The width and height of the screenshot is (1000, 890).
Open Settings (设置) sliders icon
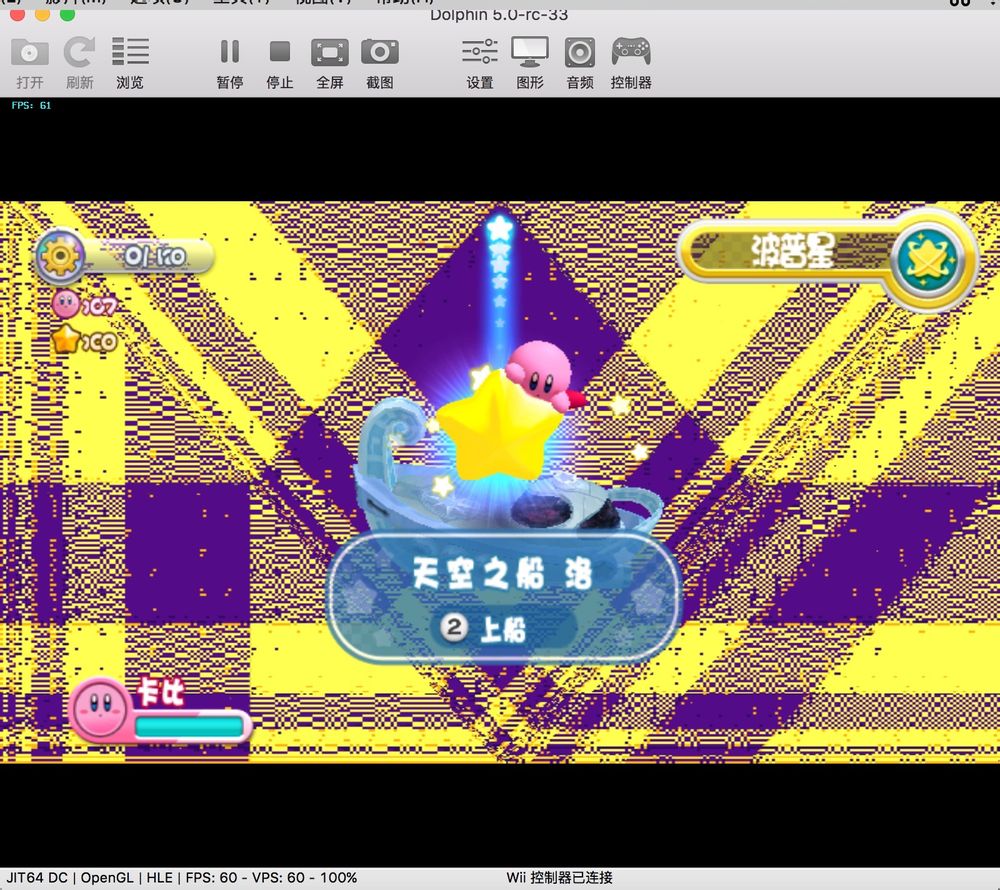480,52
